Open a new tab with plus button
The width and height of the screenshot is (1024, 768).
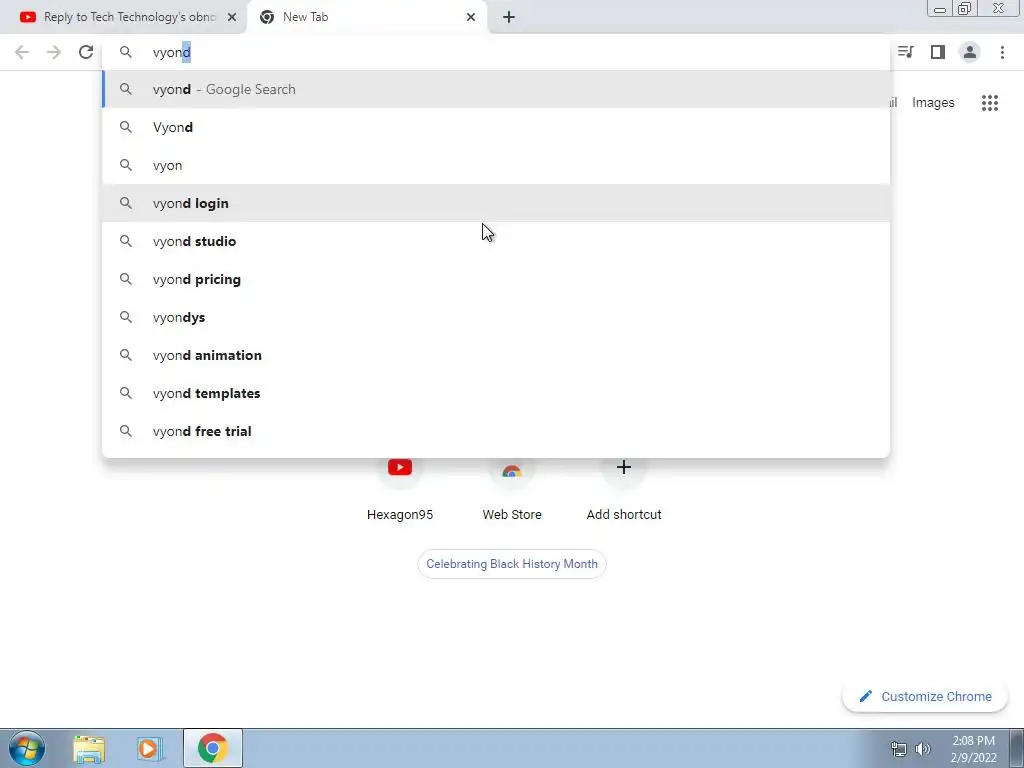[509, 17]
